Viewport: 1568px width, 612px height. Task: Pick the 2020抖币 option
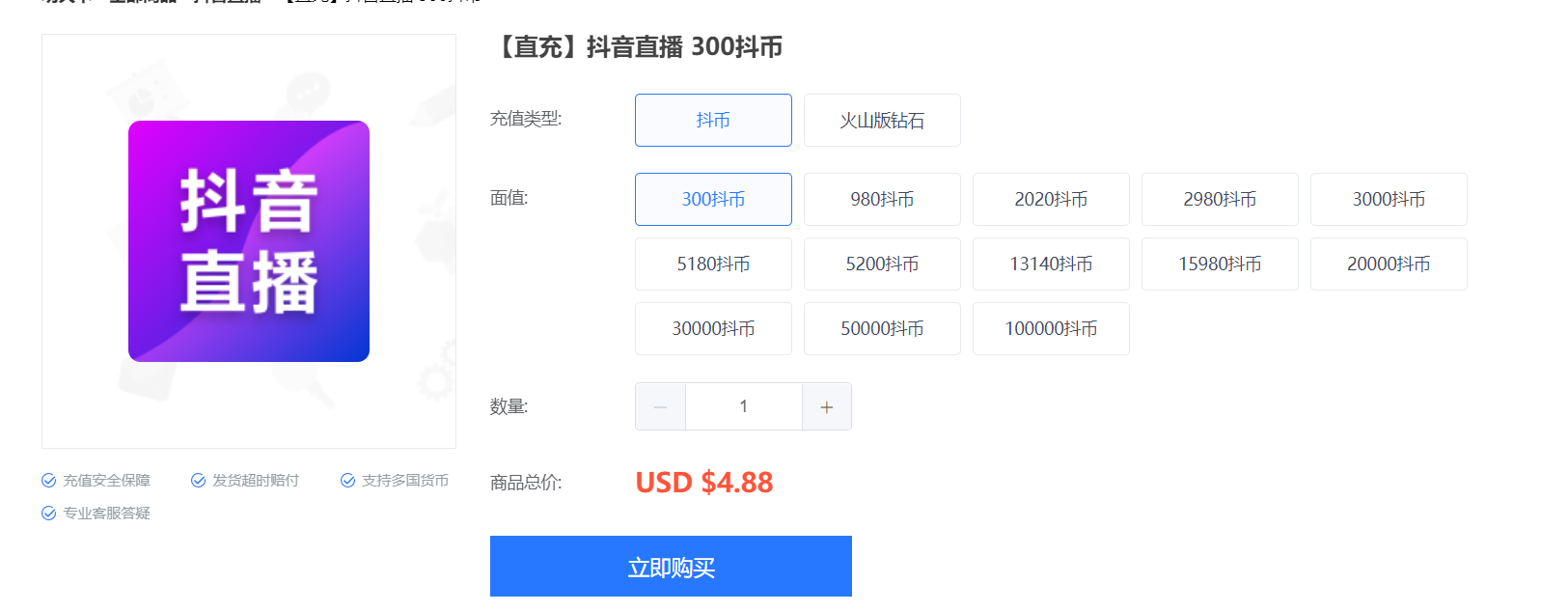click(x=1051, y=199)
